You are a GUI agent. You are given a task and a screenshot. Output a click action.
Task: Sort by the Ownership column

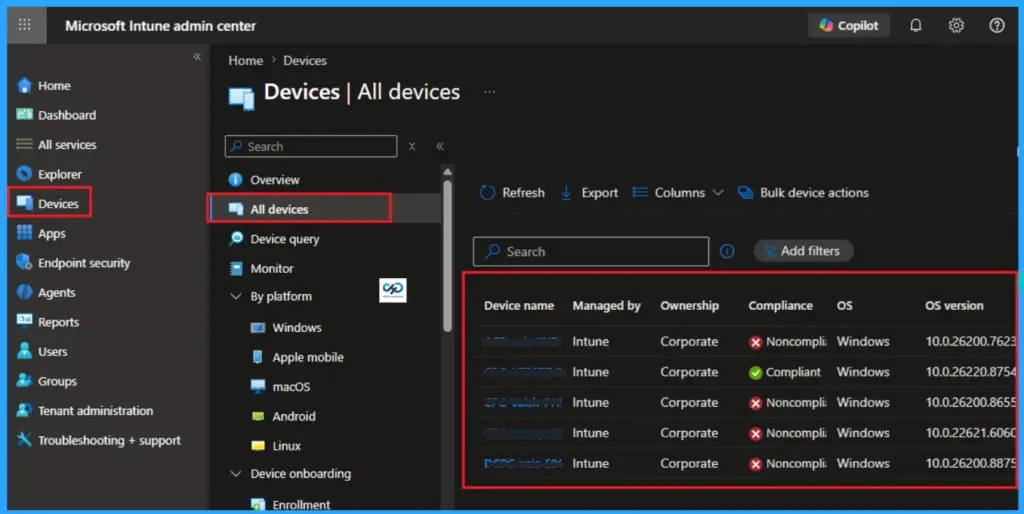coord(689,306)
